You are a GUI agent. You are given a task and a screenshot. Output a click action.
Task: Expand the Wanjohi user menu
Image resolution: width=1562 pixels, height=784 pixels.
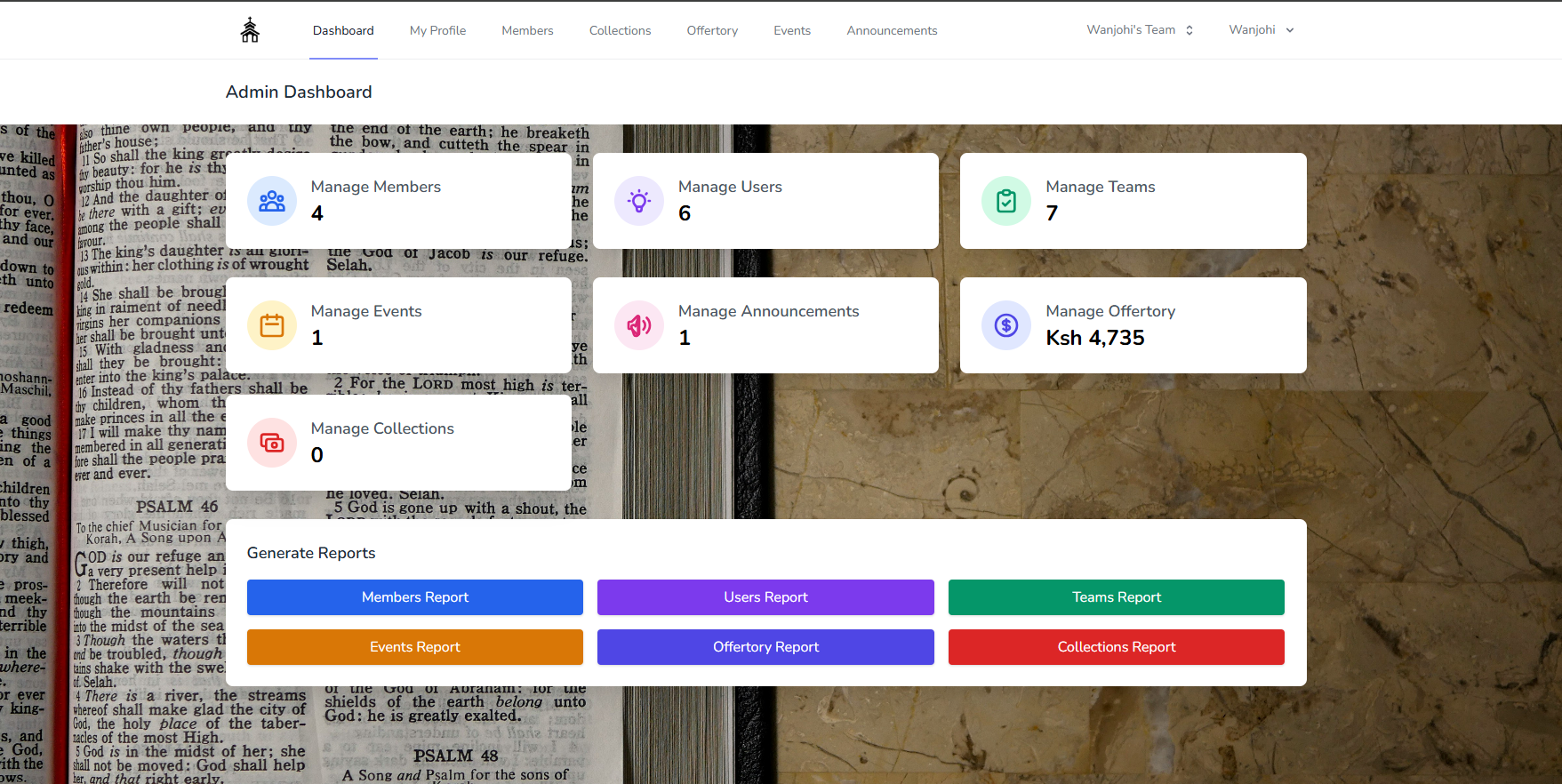1262,30
